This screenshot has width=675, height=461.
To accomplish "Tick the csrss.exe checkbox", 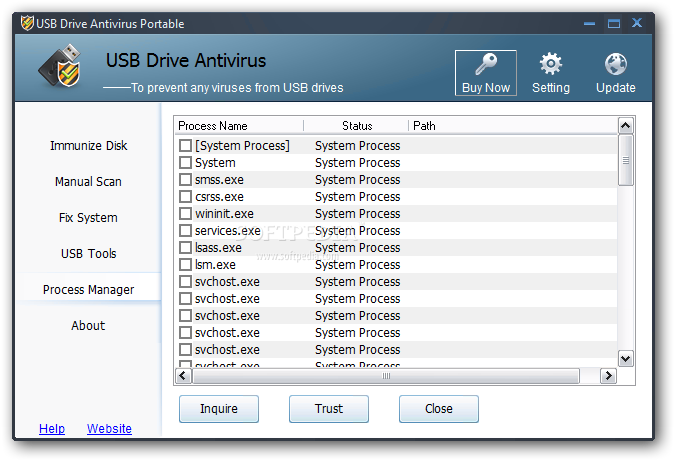I will pos(185,197).
